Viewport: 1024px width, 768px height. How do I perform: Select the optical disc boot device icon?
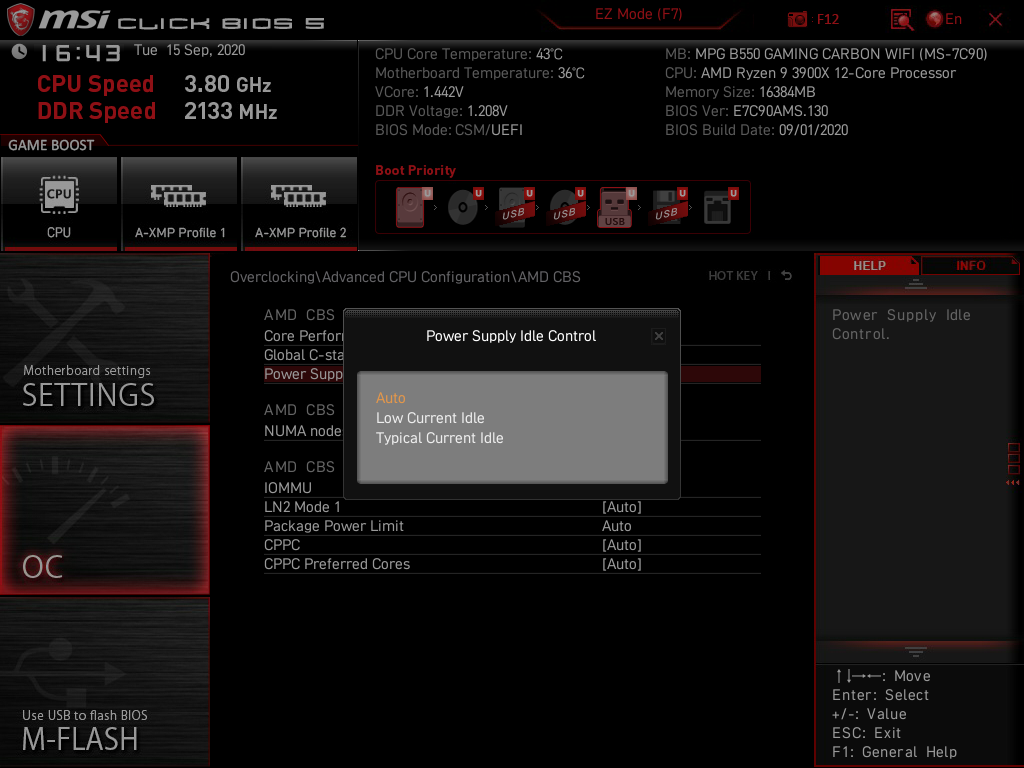click(464, 207)
